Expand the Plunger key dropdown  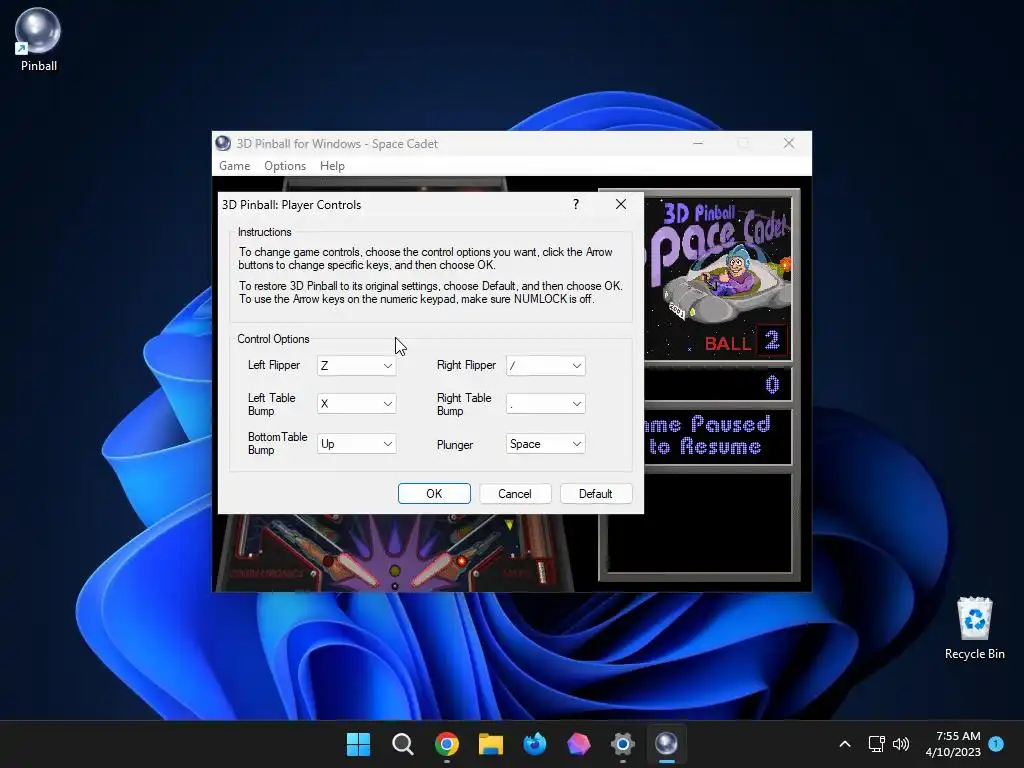[577, 444]
